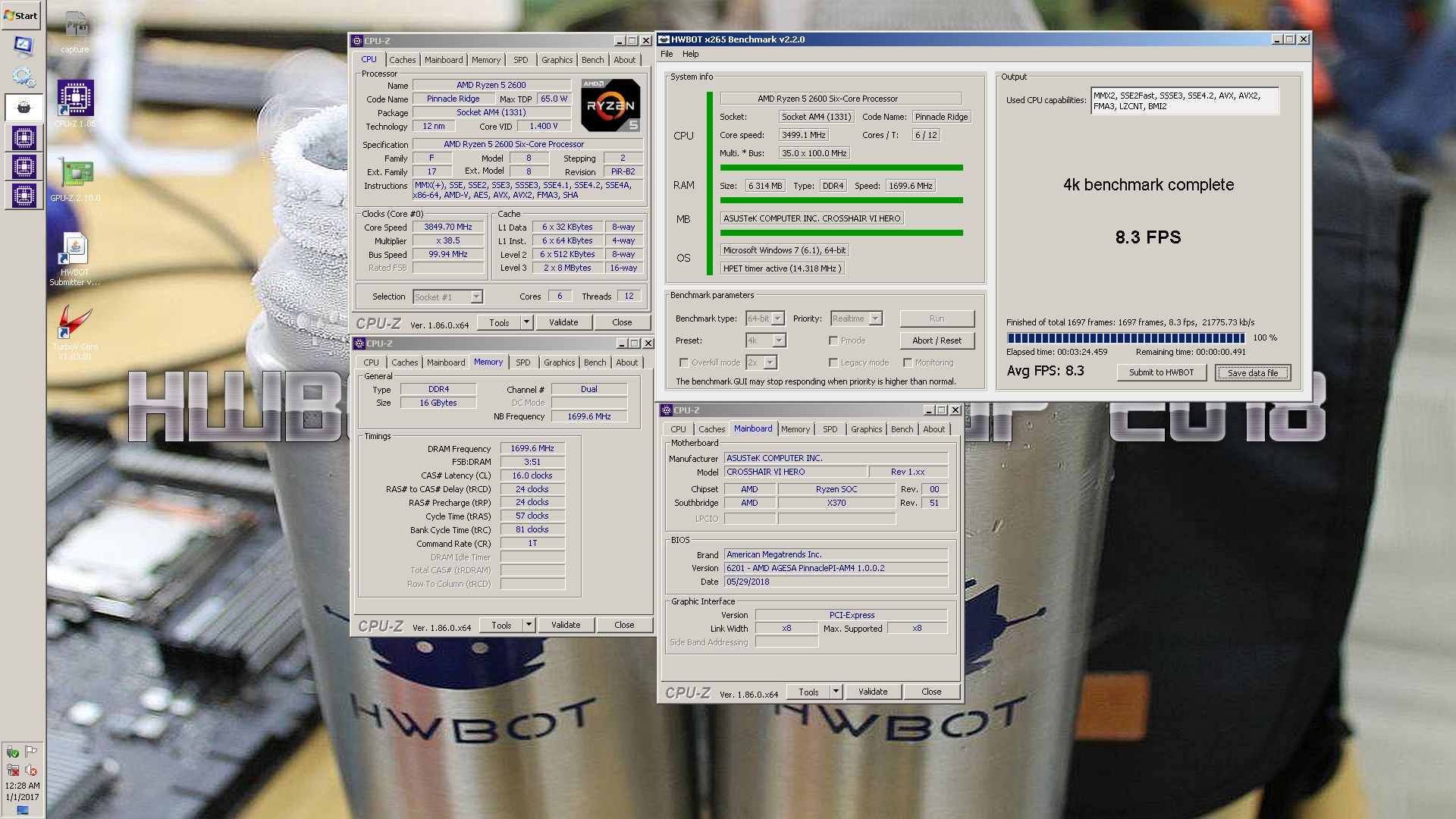The height and width of the screenshot is (819, 1456).
Task: Click Submit to HWBOT button
Action: (x=1161, y=372)
